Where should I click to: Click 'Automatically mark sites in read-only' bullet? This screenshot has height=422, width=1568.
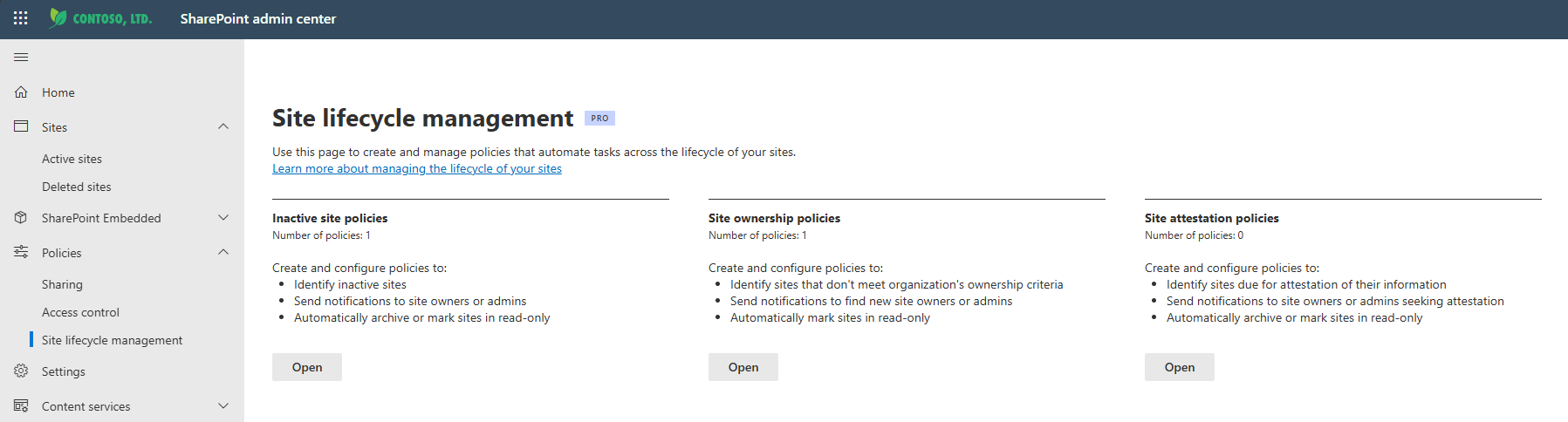(x=830, y=317)
